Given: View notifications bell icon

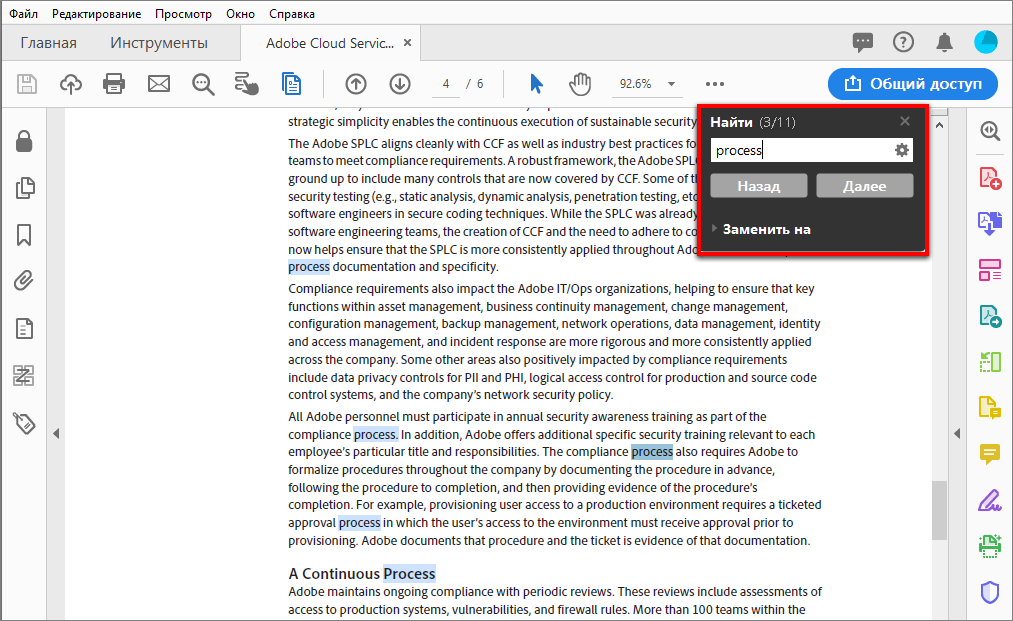Looking at the screenshot, I should coord(945,43).
